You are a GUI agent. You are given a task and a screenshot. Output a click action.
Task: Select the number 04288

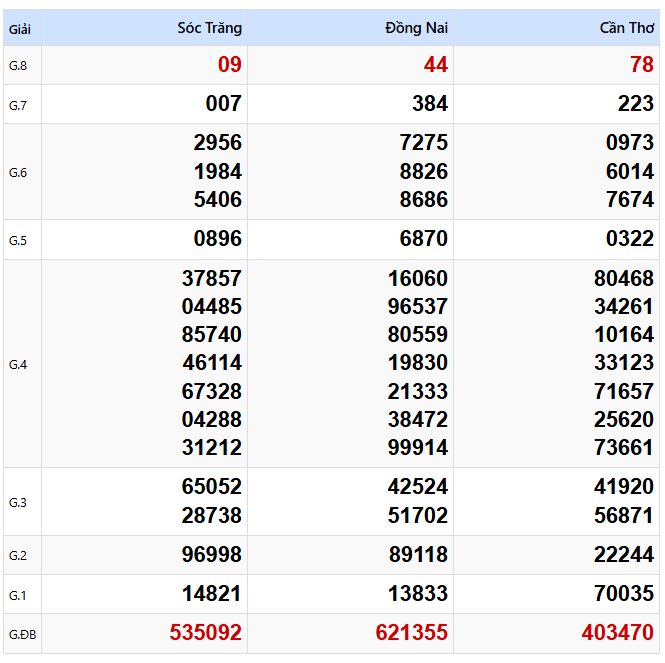point(212,420)
